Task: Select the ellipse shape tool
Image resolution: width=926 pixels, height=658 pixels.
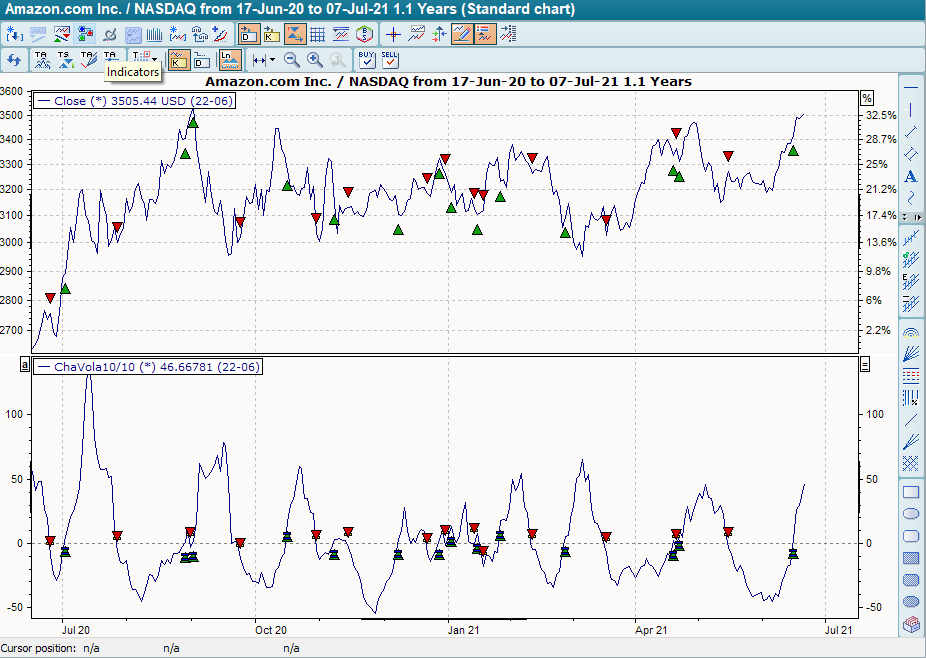Action: [x=911, y=514]
